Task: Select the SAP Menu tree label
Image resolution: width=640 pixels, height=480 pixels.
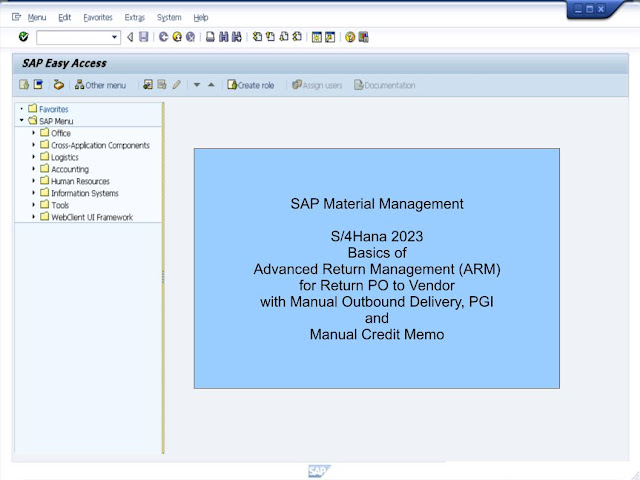Action: coord(56,121)
